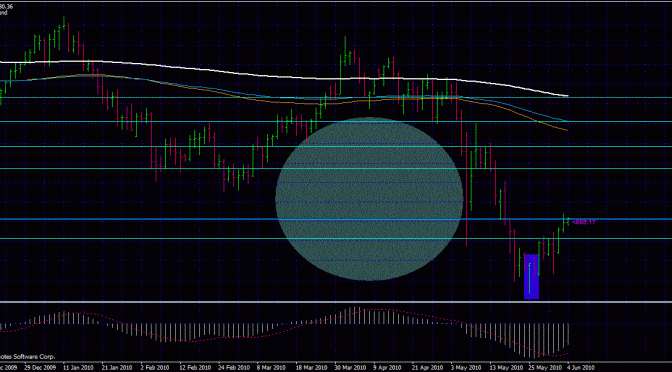Click the 21 Apr 2010 axis date
Image resolution: width=672 pixels, height=372 pixels.
click(x=427, y=368)
